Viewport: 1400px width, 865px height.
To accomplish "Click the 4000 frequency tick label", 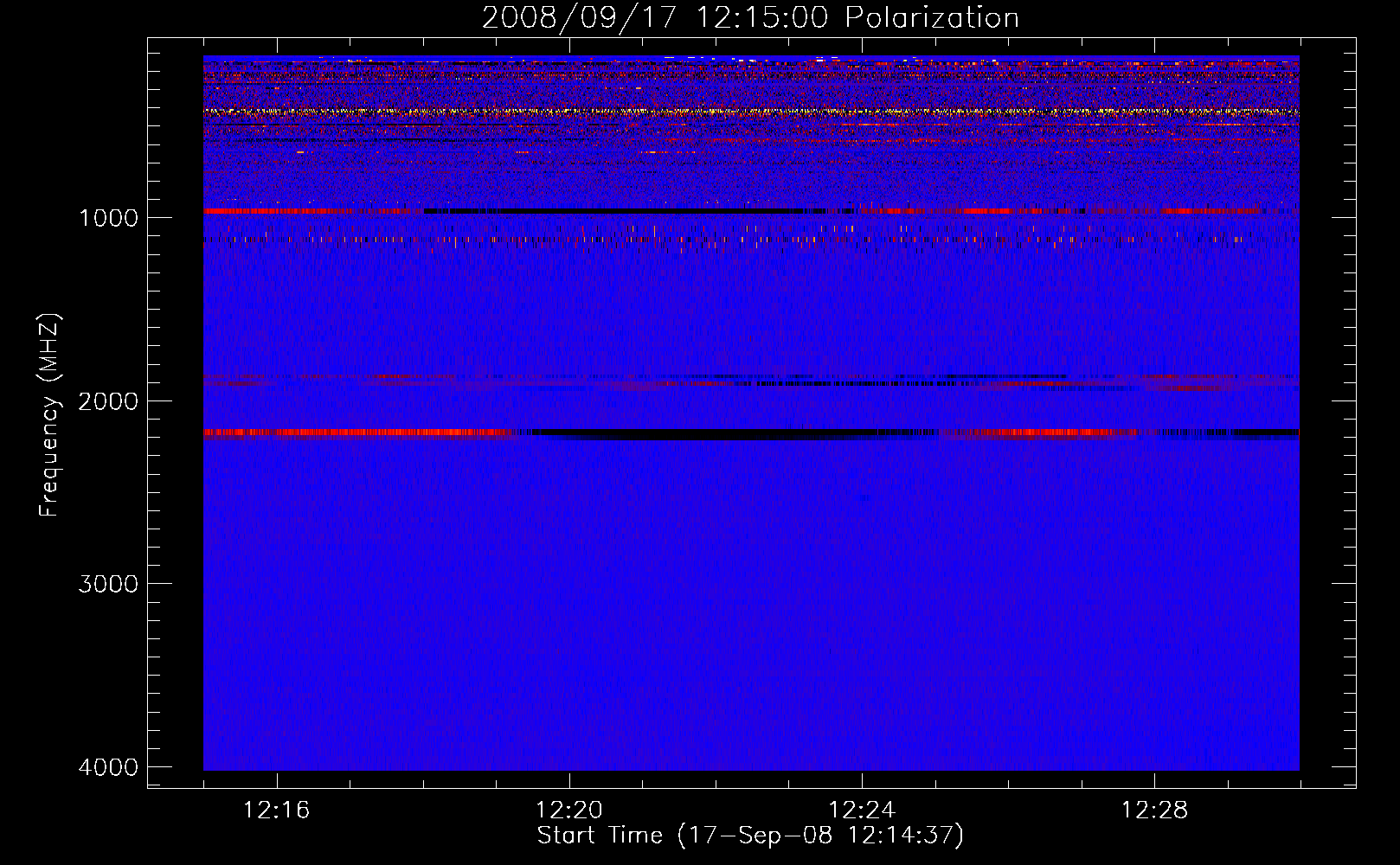I will click(108, 767).
